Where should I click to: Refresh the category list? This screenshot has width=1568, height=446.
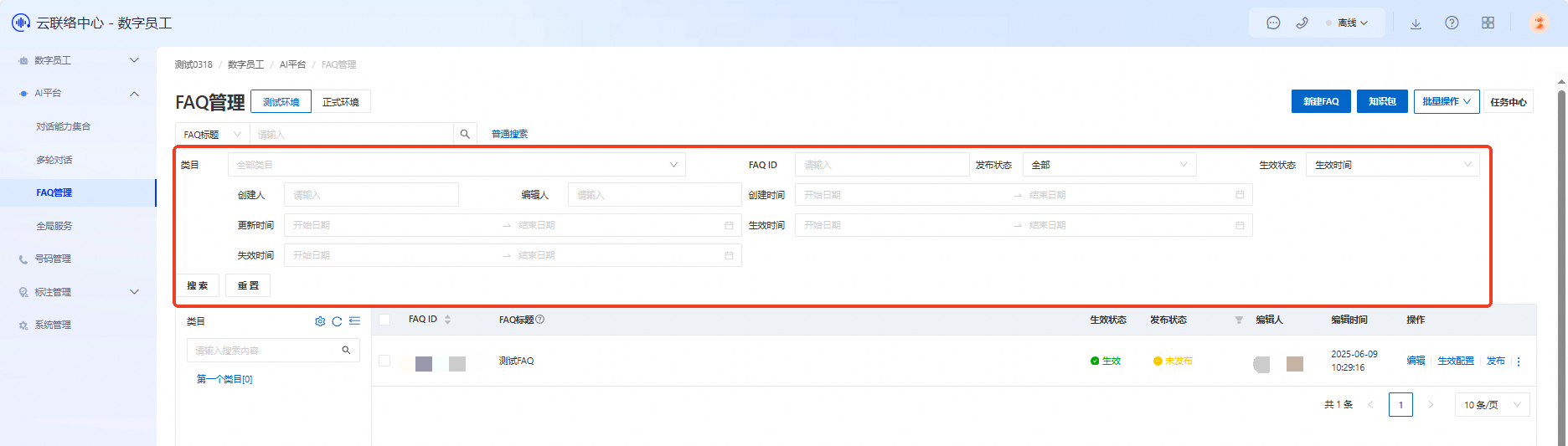[x=337, y=321]
